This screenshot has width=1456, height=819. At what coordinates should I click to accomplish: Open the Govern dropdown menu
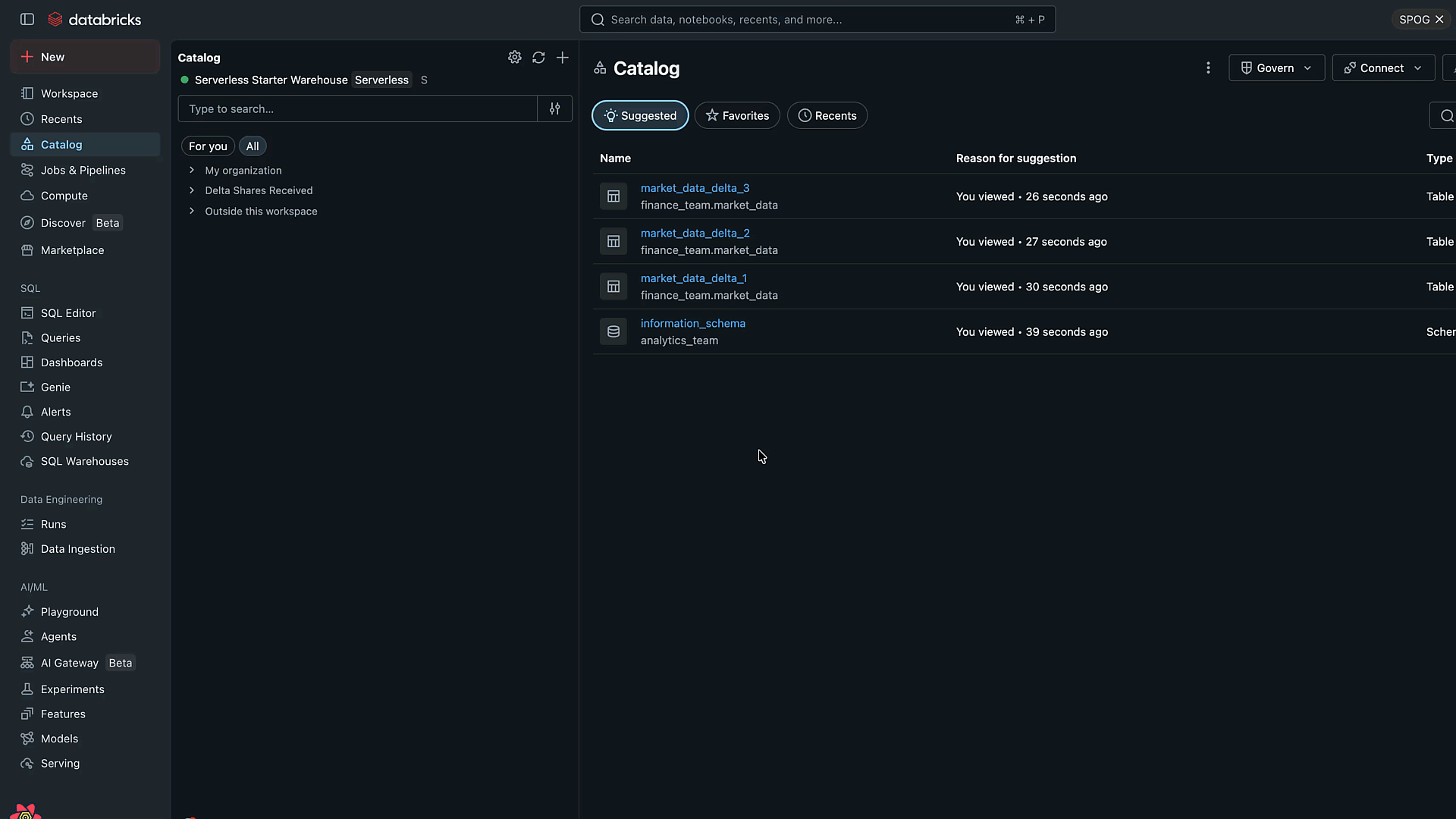1276,67
